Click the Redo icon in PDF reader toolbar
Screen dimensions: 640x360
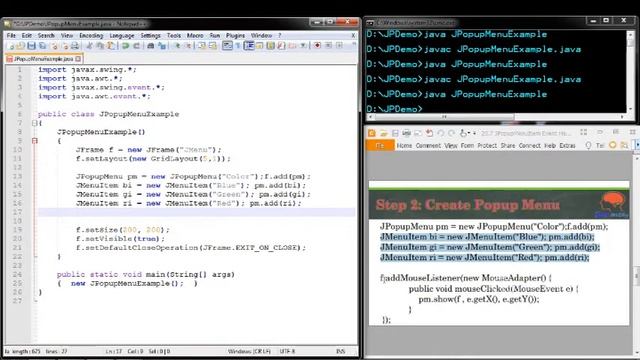pyautogui.click(x=451, y=133)
